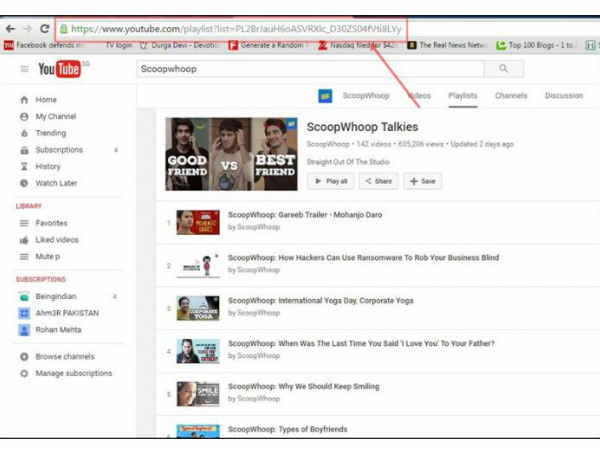
Task: Click the Good Friend vs Best Friend thumbnail
Action: 231,154
